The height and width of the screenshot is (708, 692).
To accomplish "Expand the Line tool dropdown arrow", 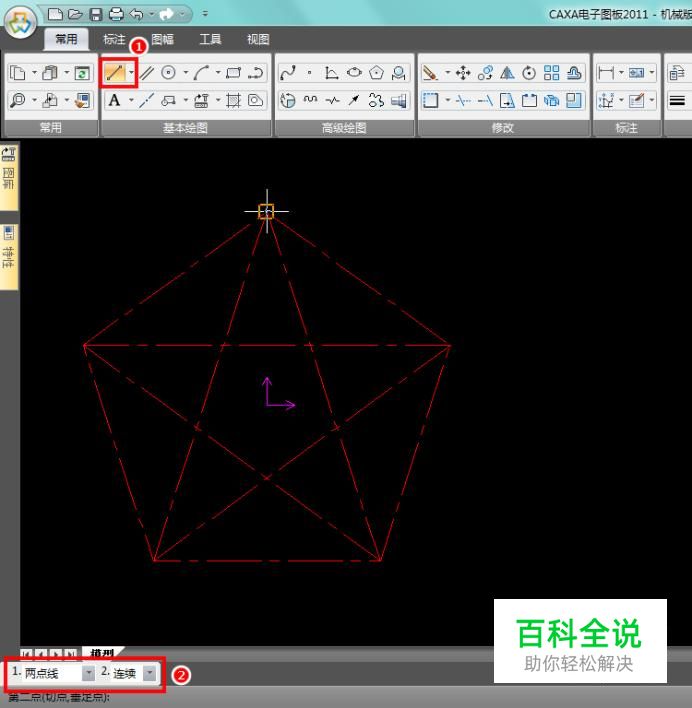I will pos(130,73).
